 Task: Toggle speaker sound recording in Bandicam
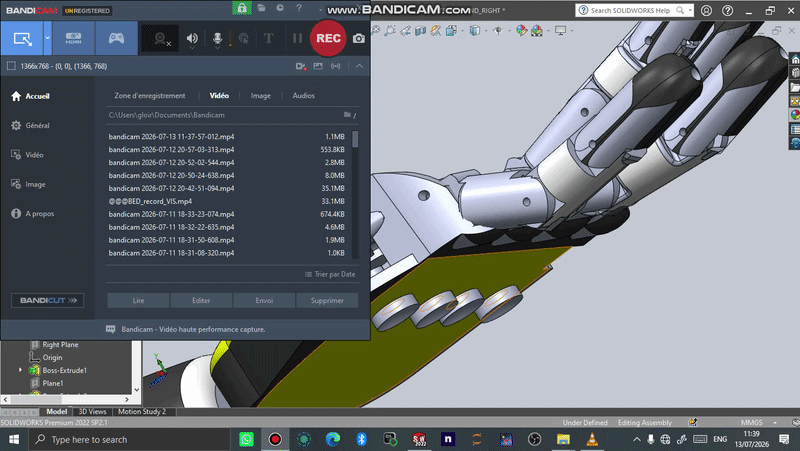click(192, 38)
